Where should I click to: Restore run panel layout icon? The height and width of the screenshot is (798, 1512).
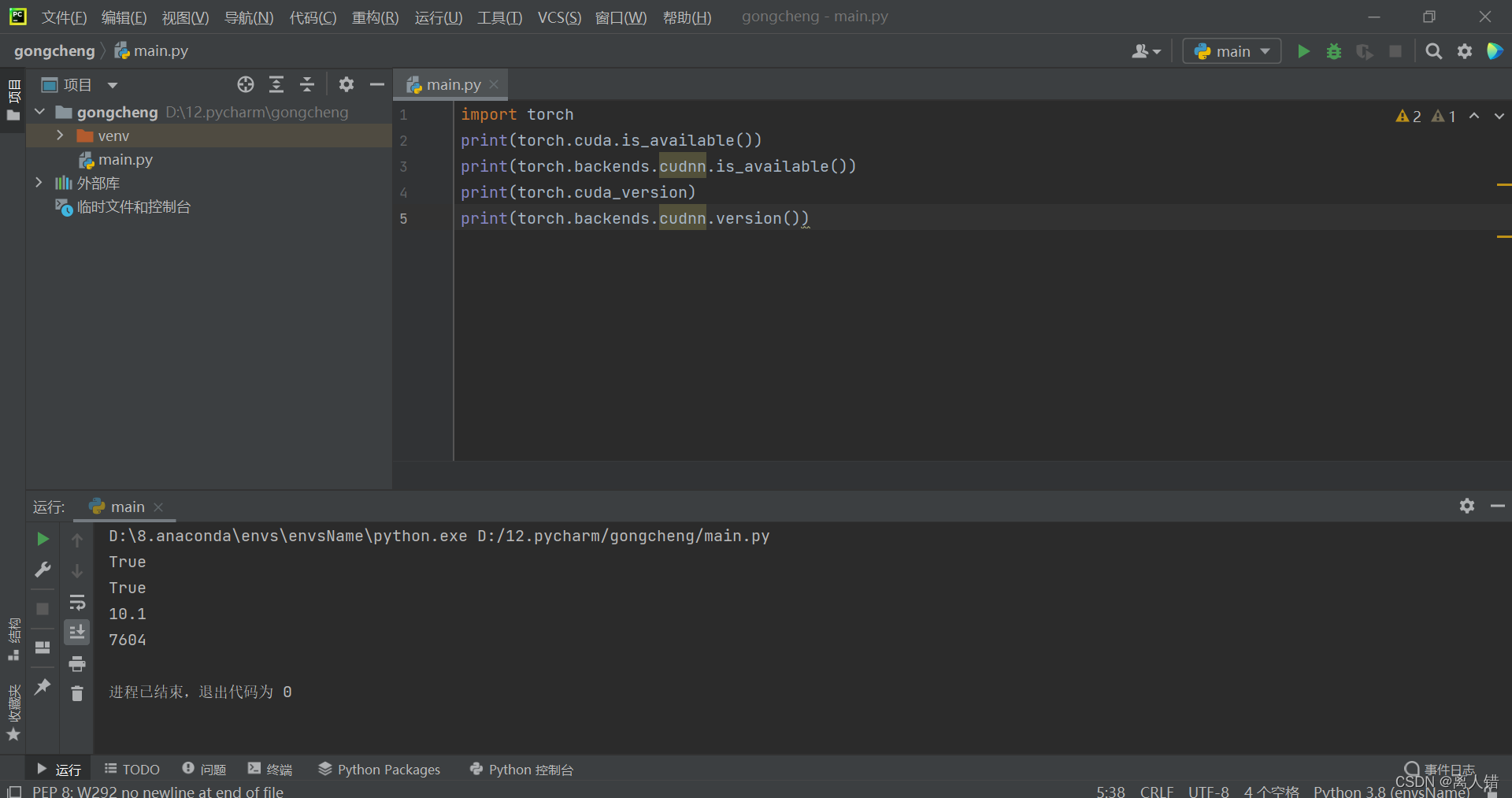[x=43, y=648]
